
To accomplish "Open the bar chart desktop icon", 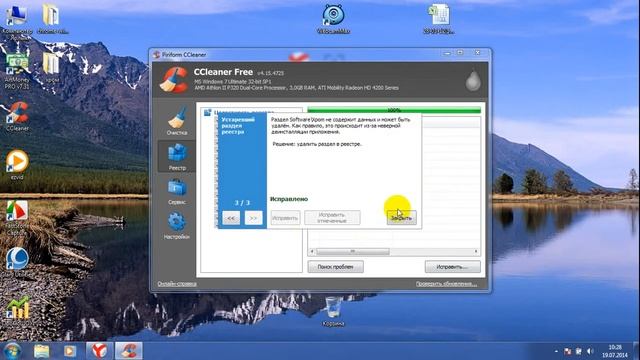I will 17,307.
